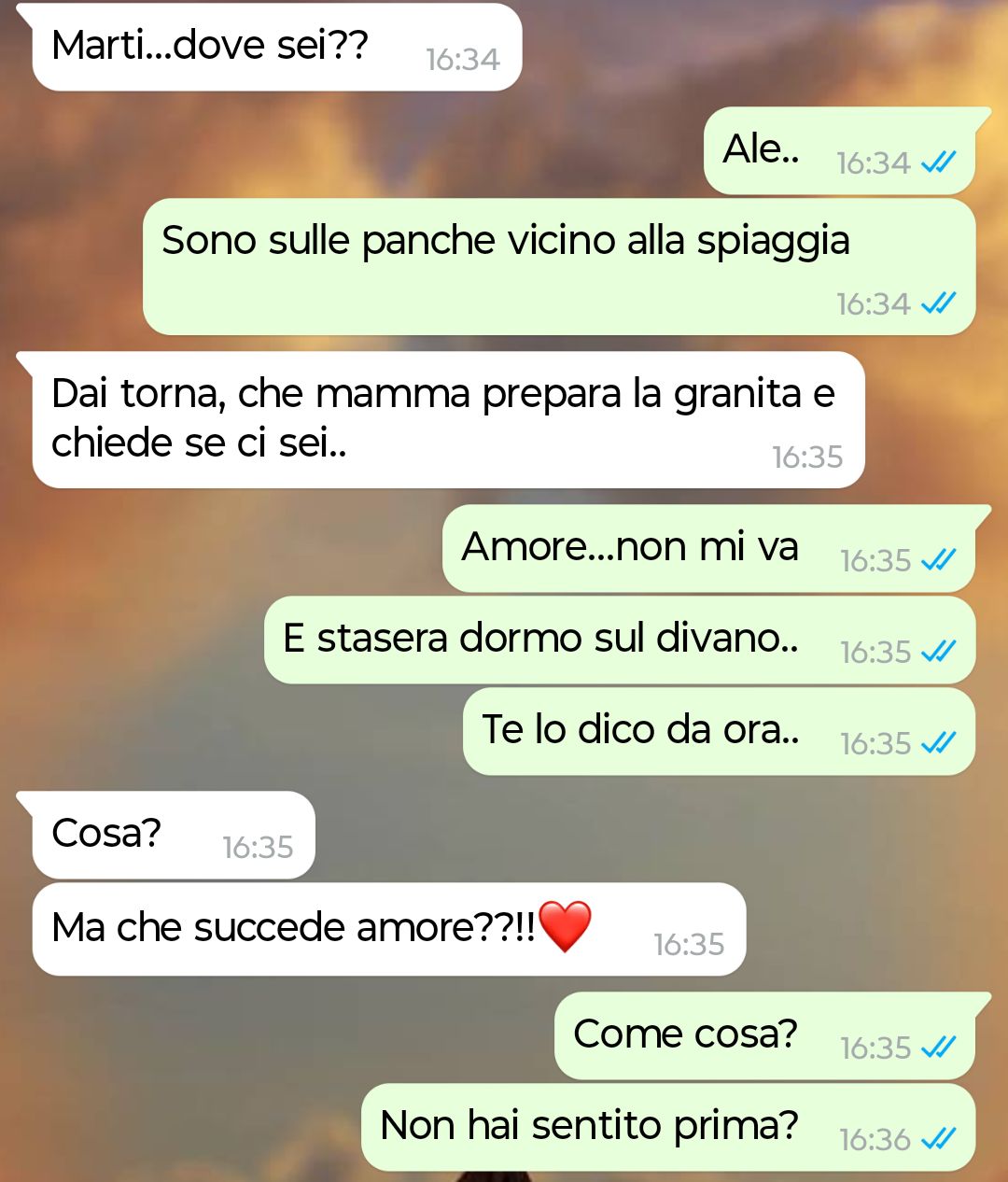This screenshot has width=1008, height=1182.
Task: Tap read ticks on "E stasera dormo" message
Action: tap(938, 652)
